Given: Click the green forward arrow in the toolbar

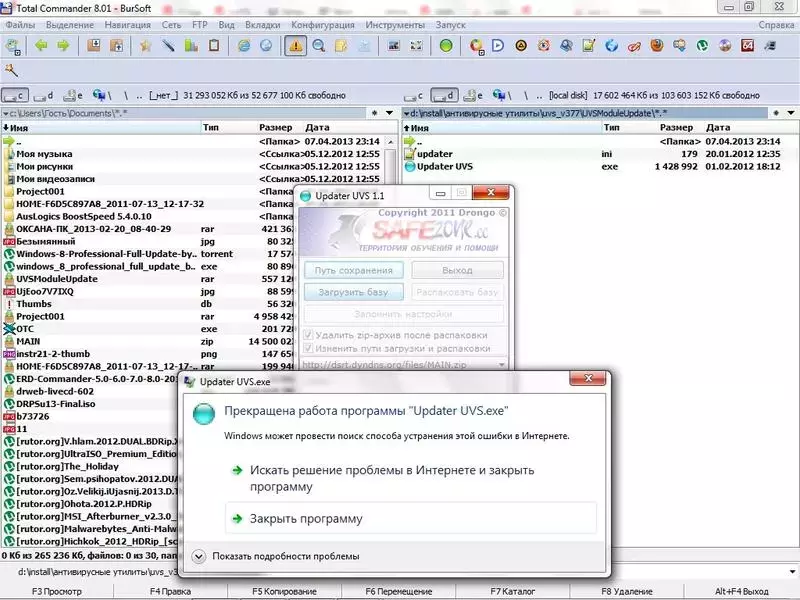Looking at the screenshot, I should [63, 46].
